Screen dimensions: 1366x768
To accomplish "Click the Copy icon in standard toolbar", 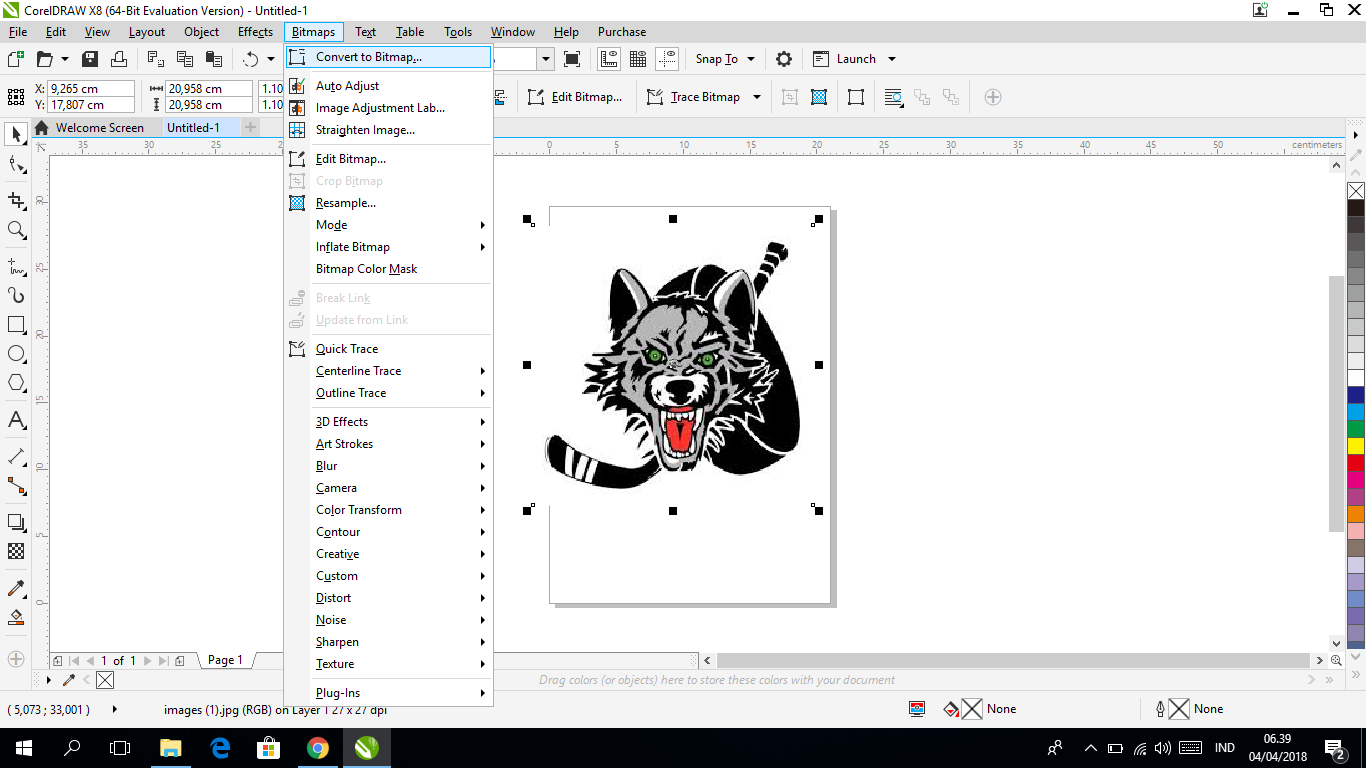I will click(184, 59).
